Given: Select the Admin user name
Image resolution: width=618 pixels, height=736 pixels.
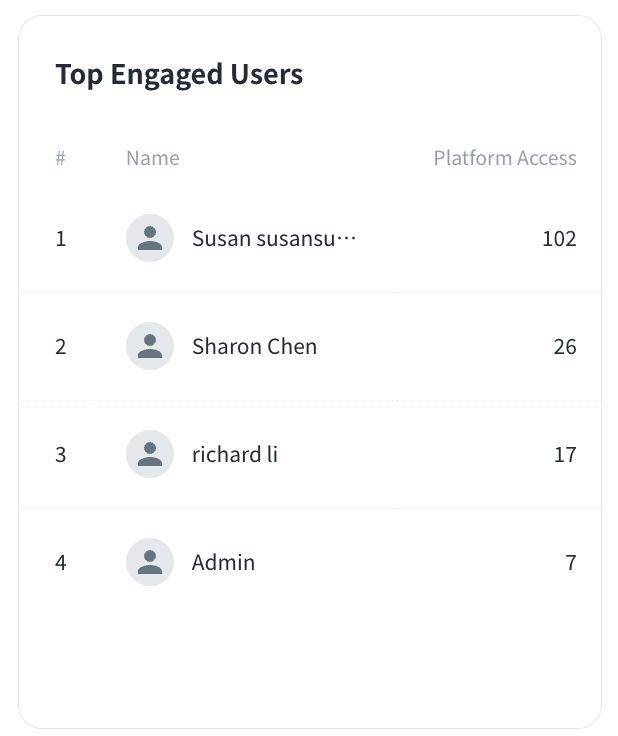Looking at the screenshot, I should click(223, 562).
